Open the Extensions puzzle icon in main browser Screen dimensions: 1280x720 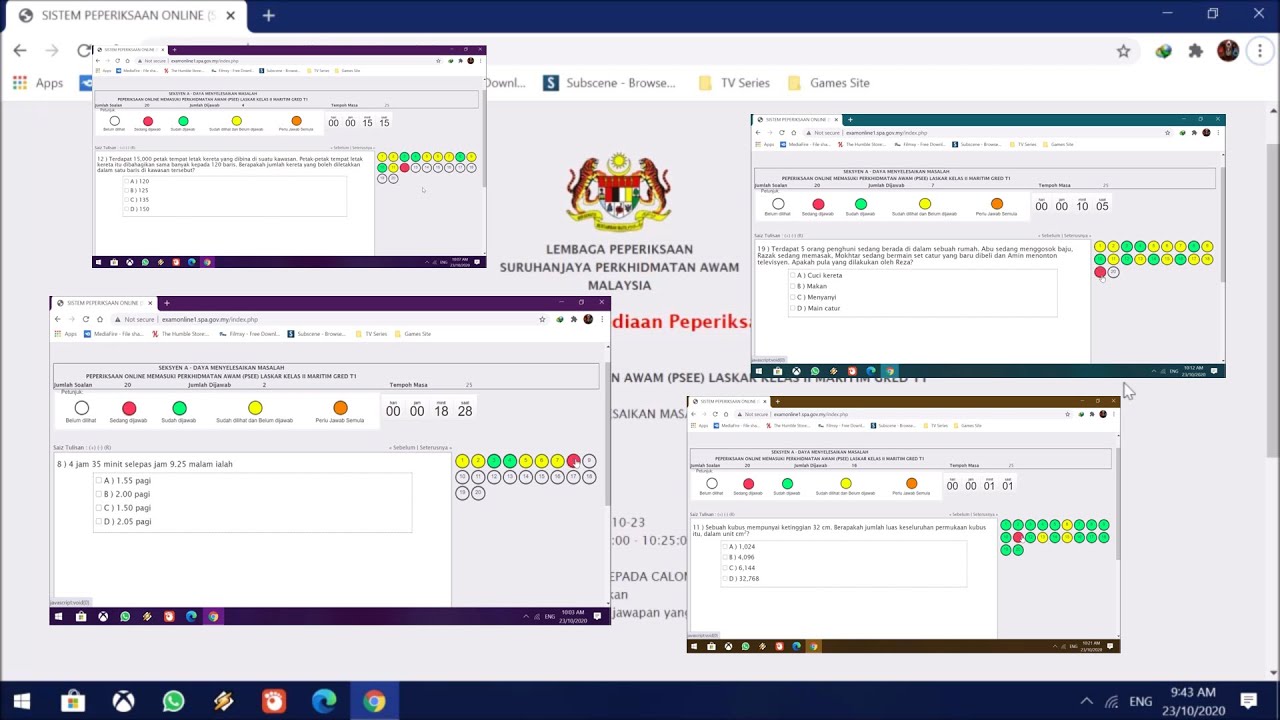(x=1195, y=51)
